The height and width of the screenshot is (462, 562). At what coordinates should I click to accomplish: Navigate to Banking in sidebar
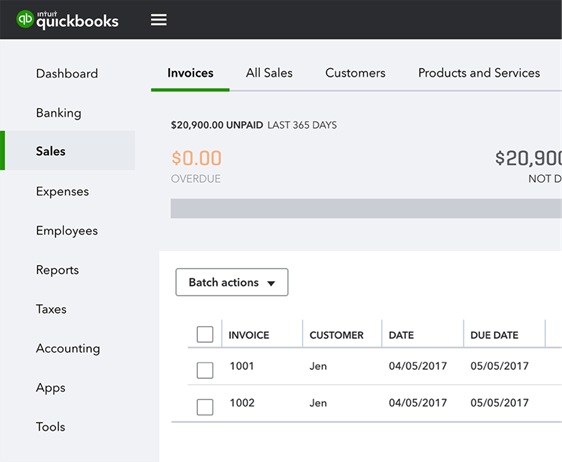coord(59,113)
